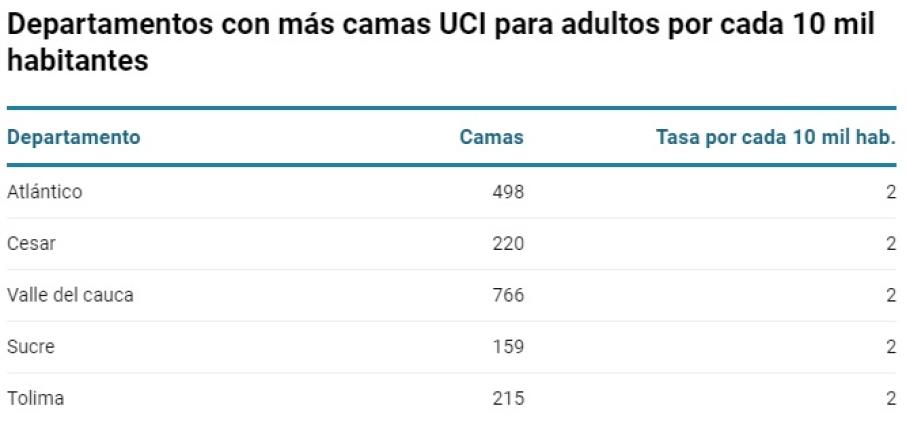This screenshot has height=432, width=906.
Task: Click the word "habitantes" in the title
Action: pos(78,61)
